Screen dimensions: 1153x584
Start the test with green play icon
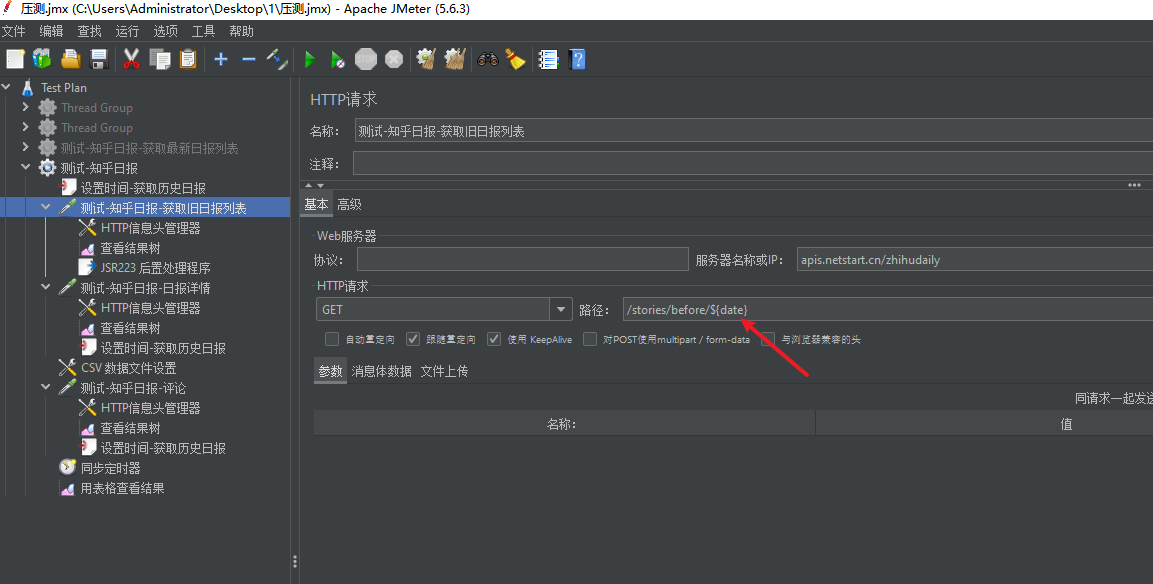(310, 59)
